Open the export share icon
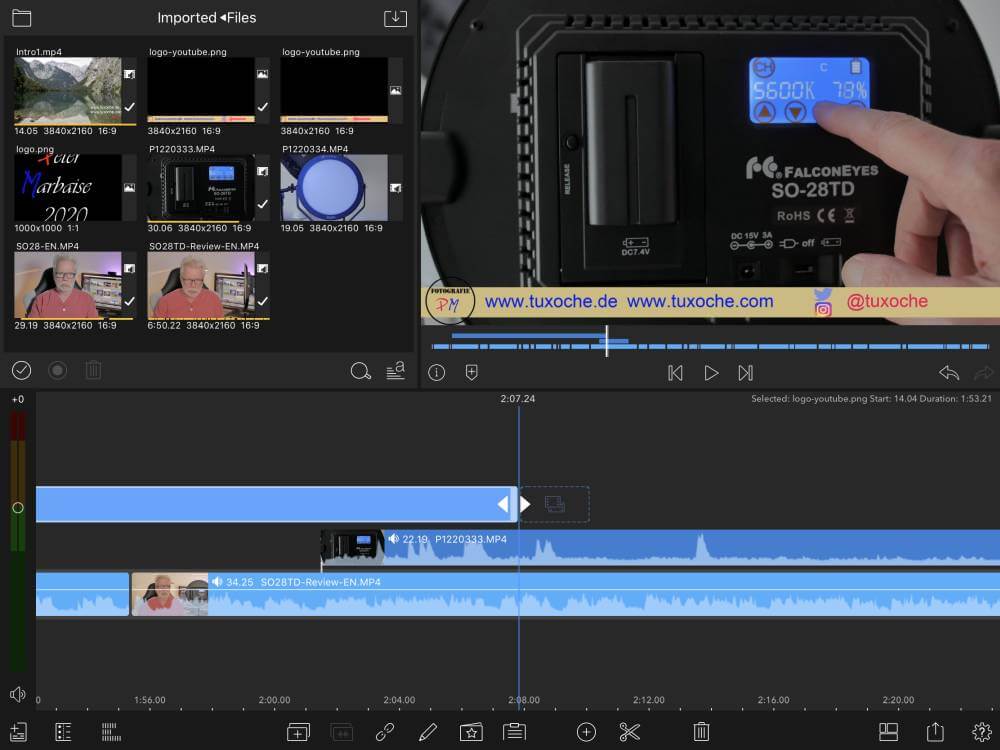The height and width of the screenshot is (750, 1000). pyautogui.click(x=935, y=732)
